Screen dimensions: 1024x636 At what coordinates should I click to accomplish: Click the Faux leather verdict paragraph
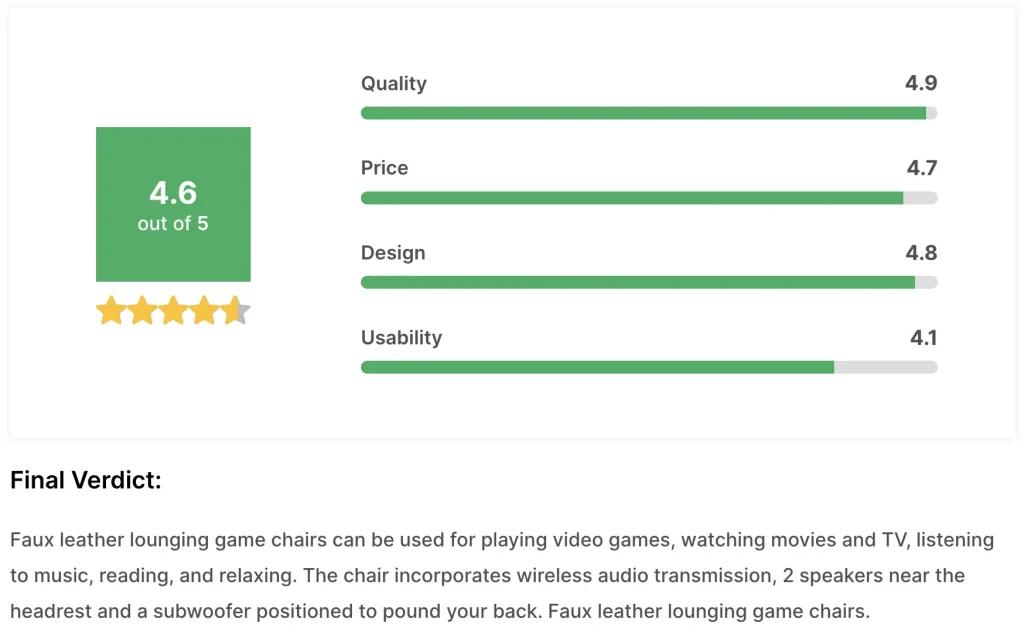click(502, 575)
